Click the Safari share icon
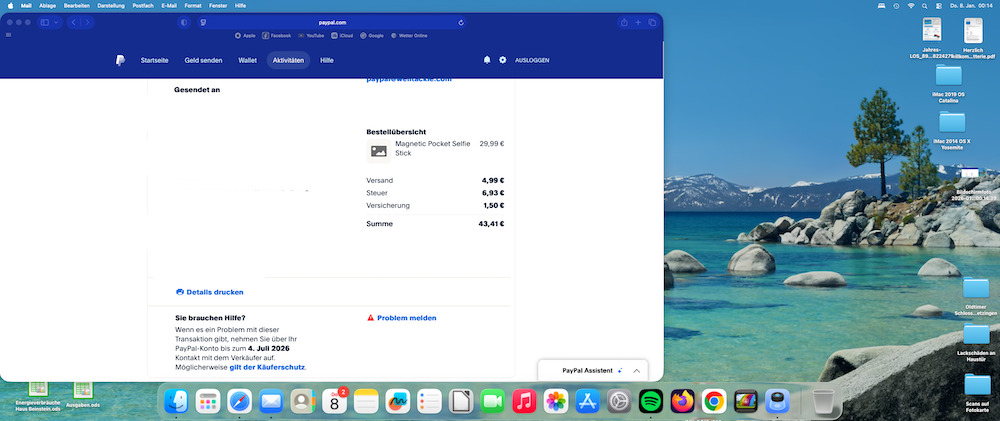The image size is (1000, 421). click(624, 22)
